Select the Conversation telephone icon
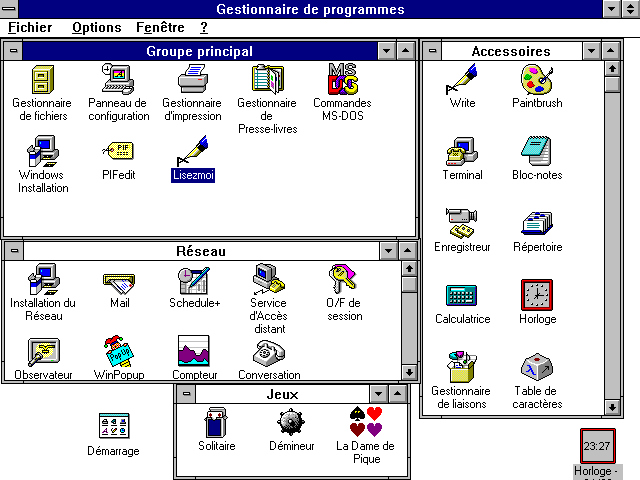Screen dimensions: 640x480 click(269, 353)
